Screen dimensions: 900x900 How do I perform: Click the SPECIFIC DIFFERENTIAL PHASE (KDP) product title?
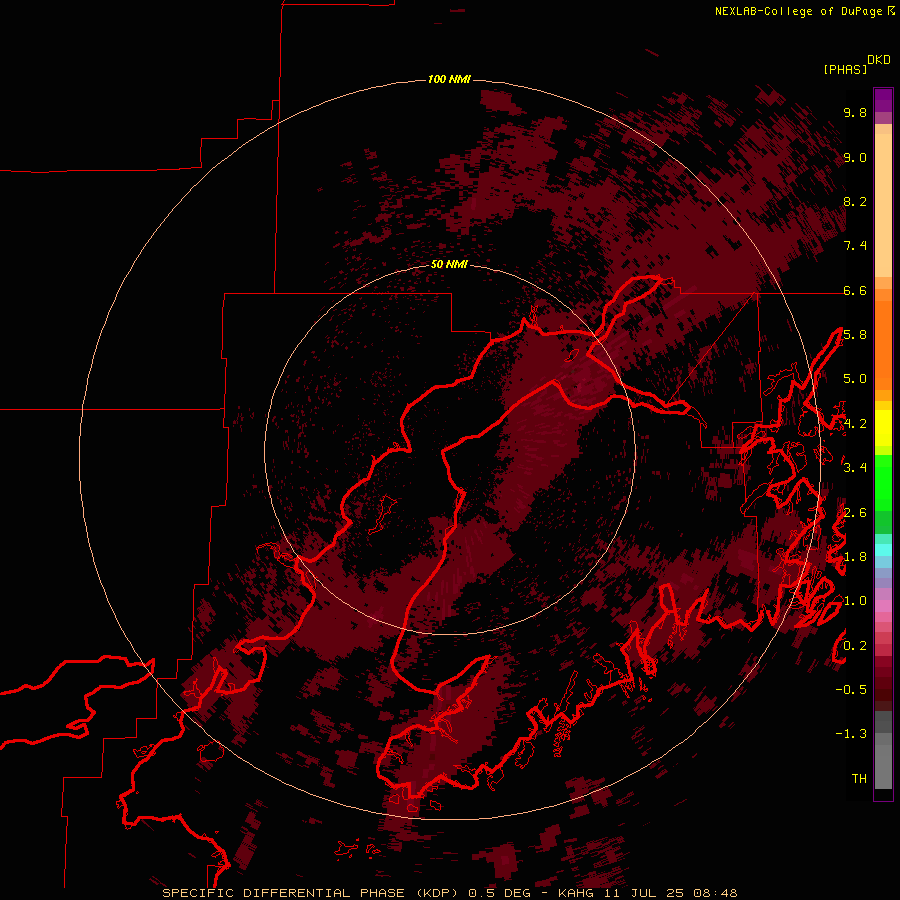coord(310,893)
